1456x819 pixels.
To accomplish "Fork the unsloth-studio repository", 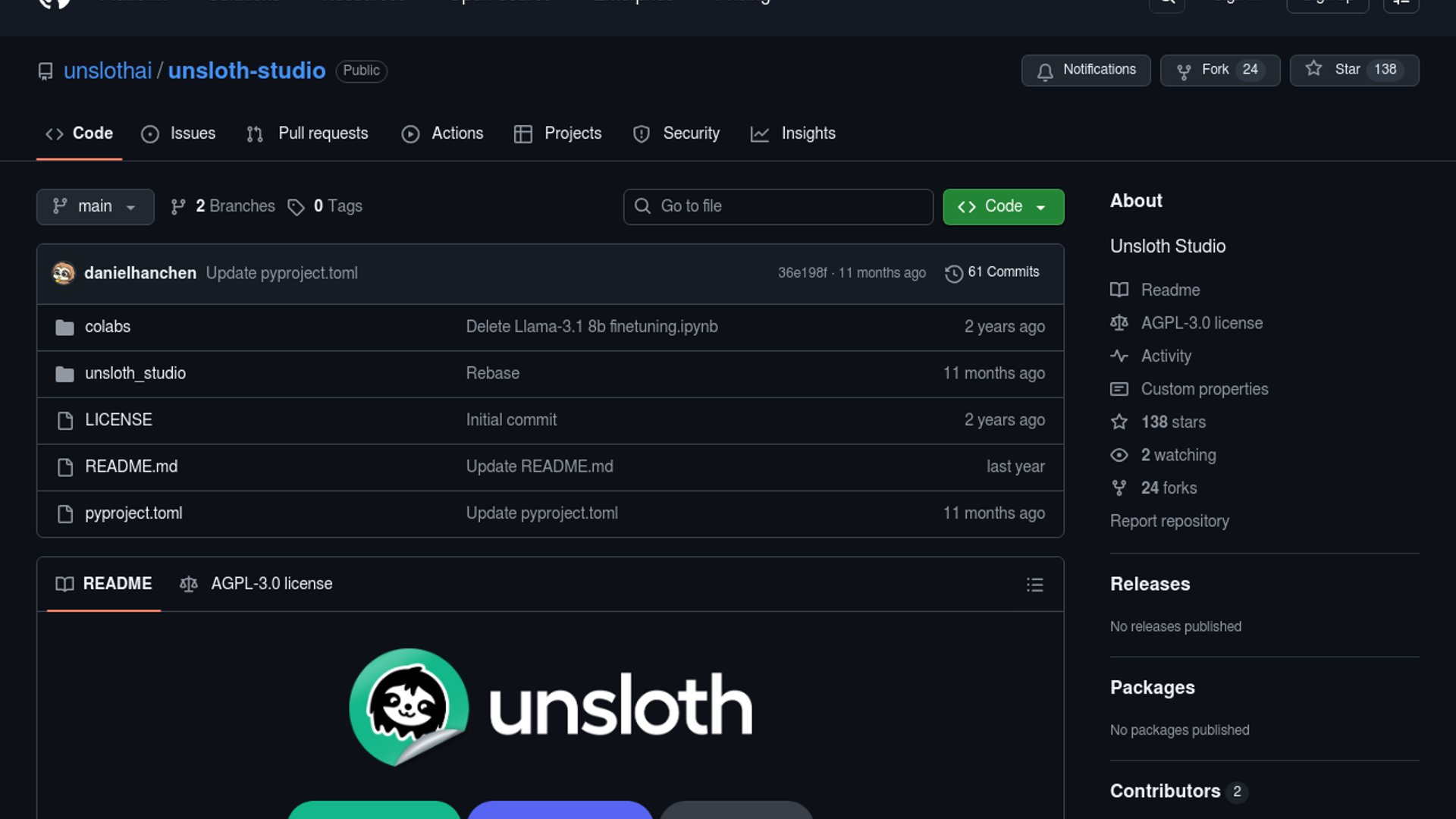I will (1219, 71).
